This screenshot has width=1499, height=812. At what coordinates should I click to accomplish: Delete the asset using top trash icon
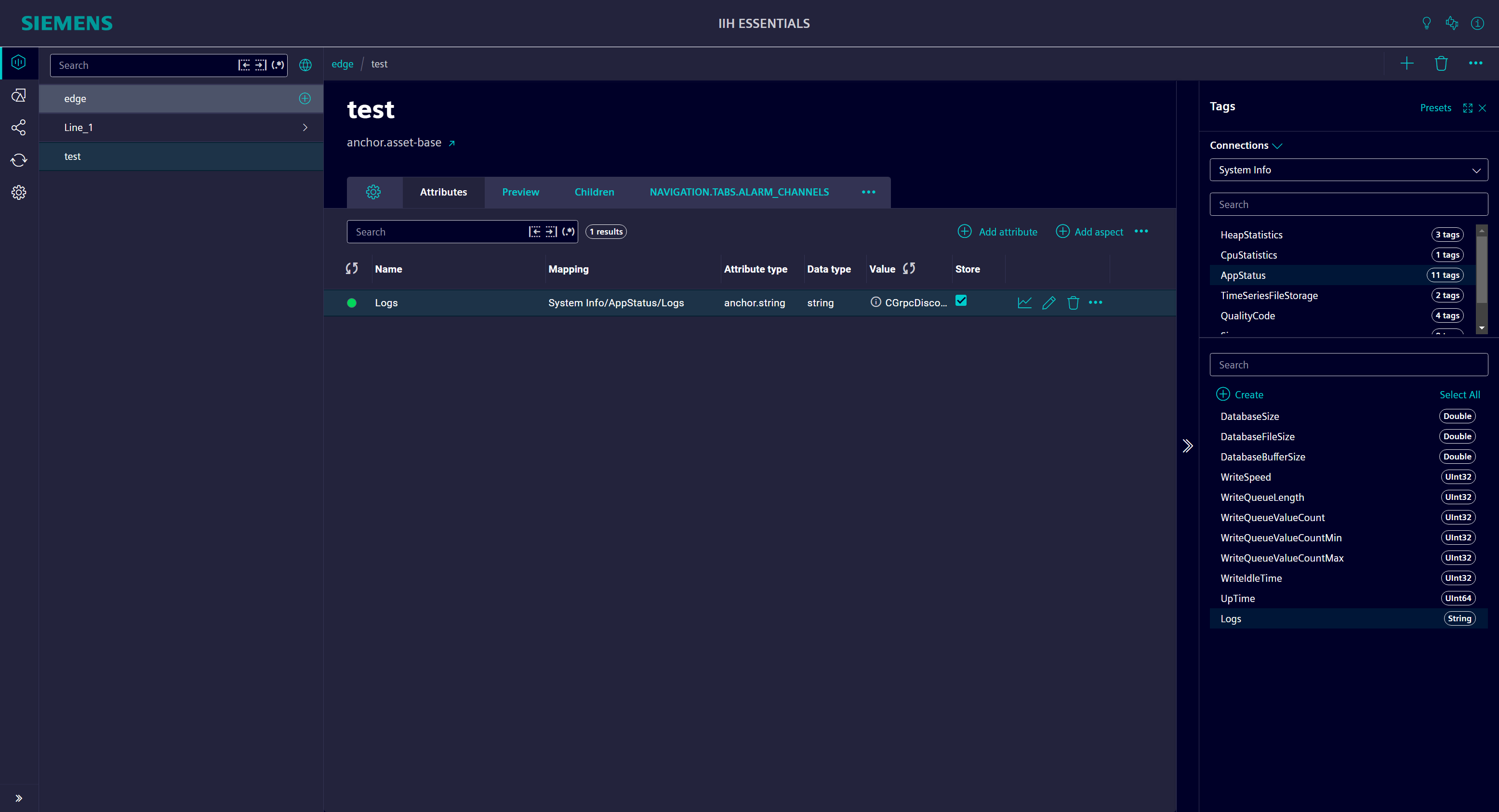coord(1441,64)
